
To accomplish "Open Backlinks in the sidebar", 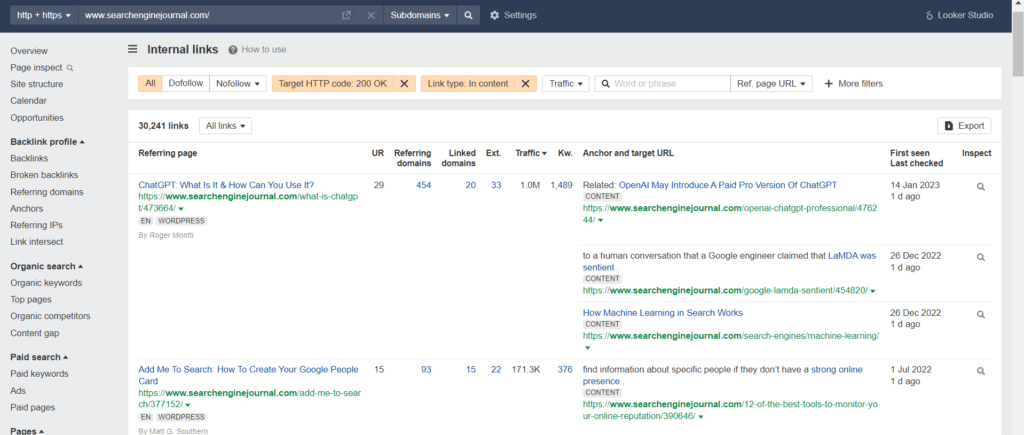I will point(29,159).
